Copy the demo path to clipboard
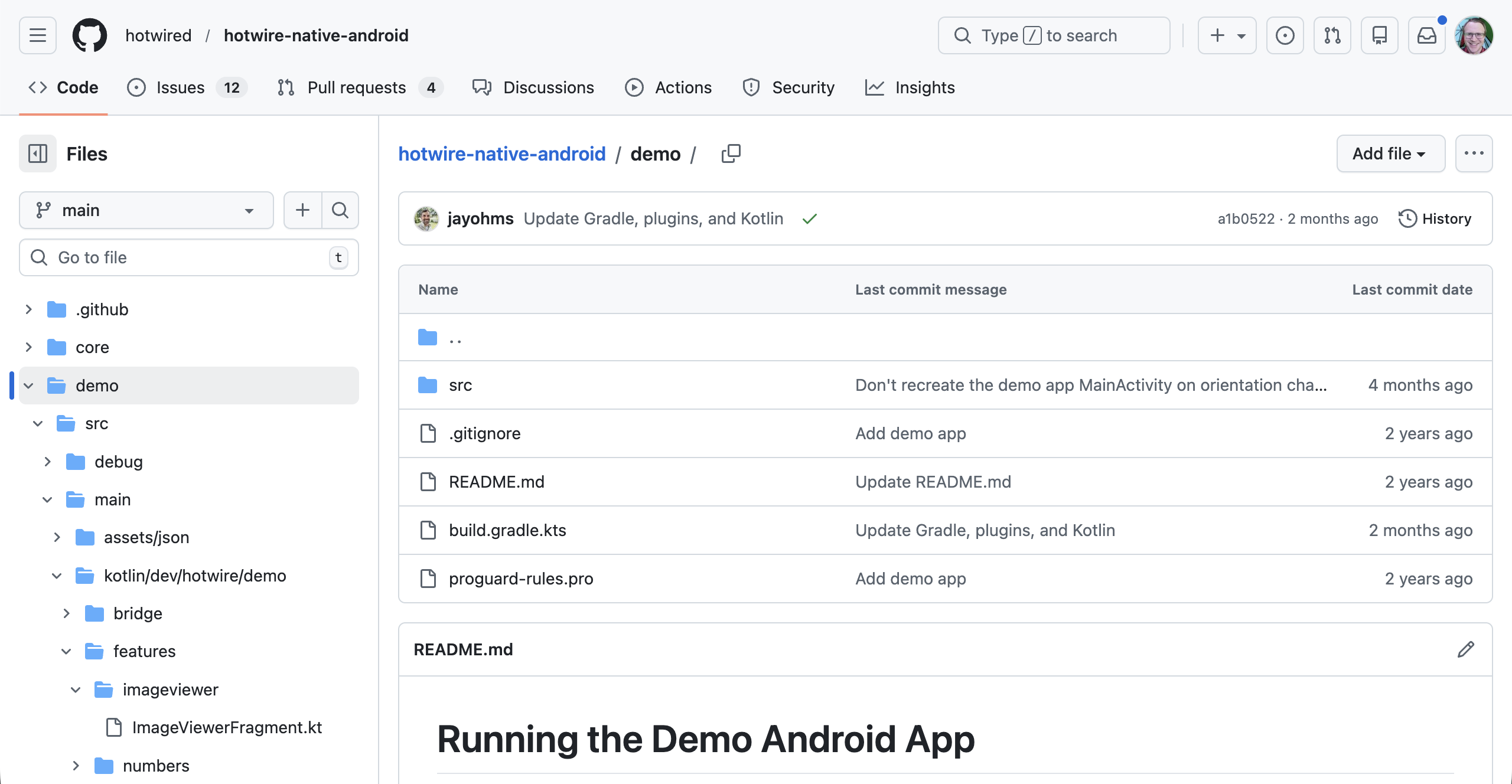 click(731, 153)
